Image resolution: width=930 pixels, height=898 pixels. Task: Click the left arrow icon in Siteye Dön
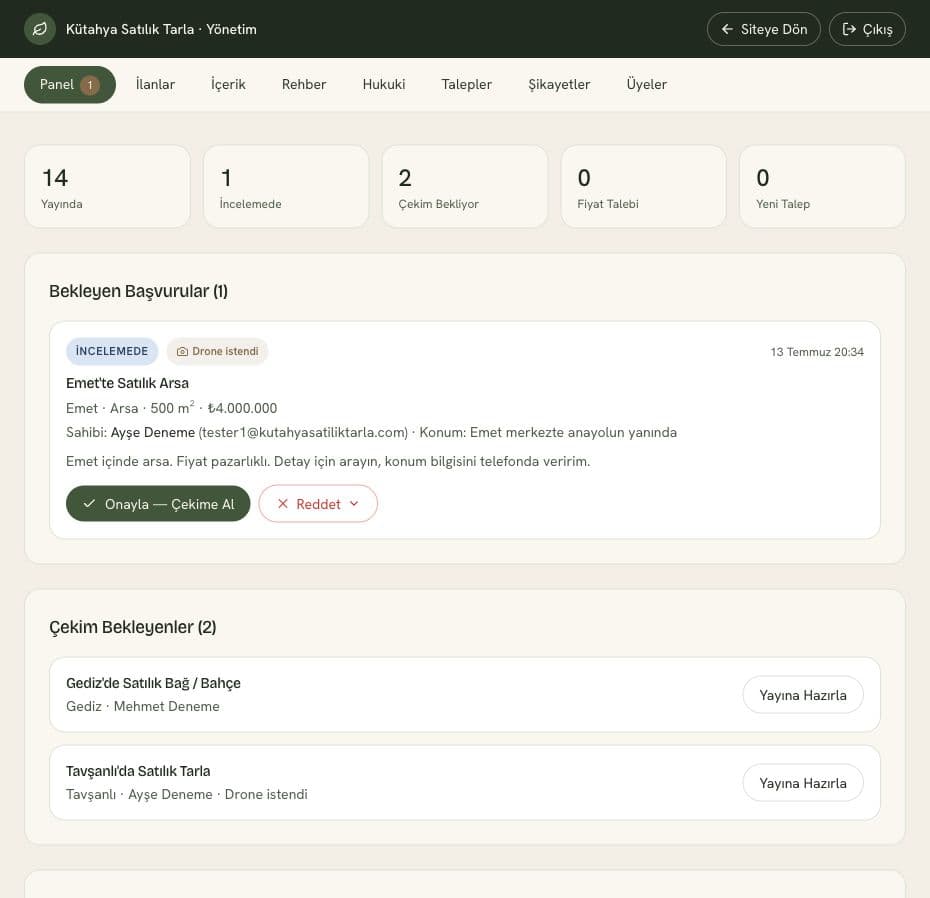(x=727, y=29)
